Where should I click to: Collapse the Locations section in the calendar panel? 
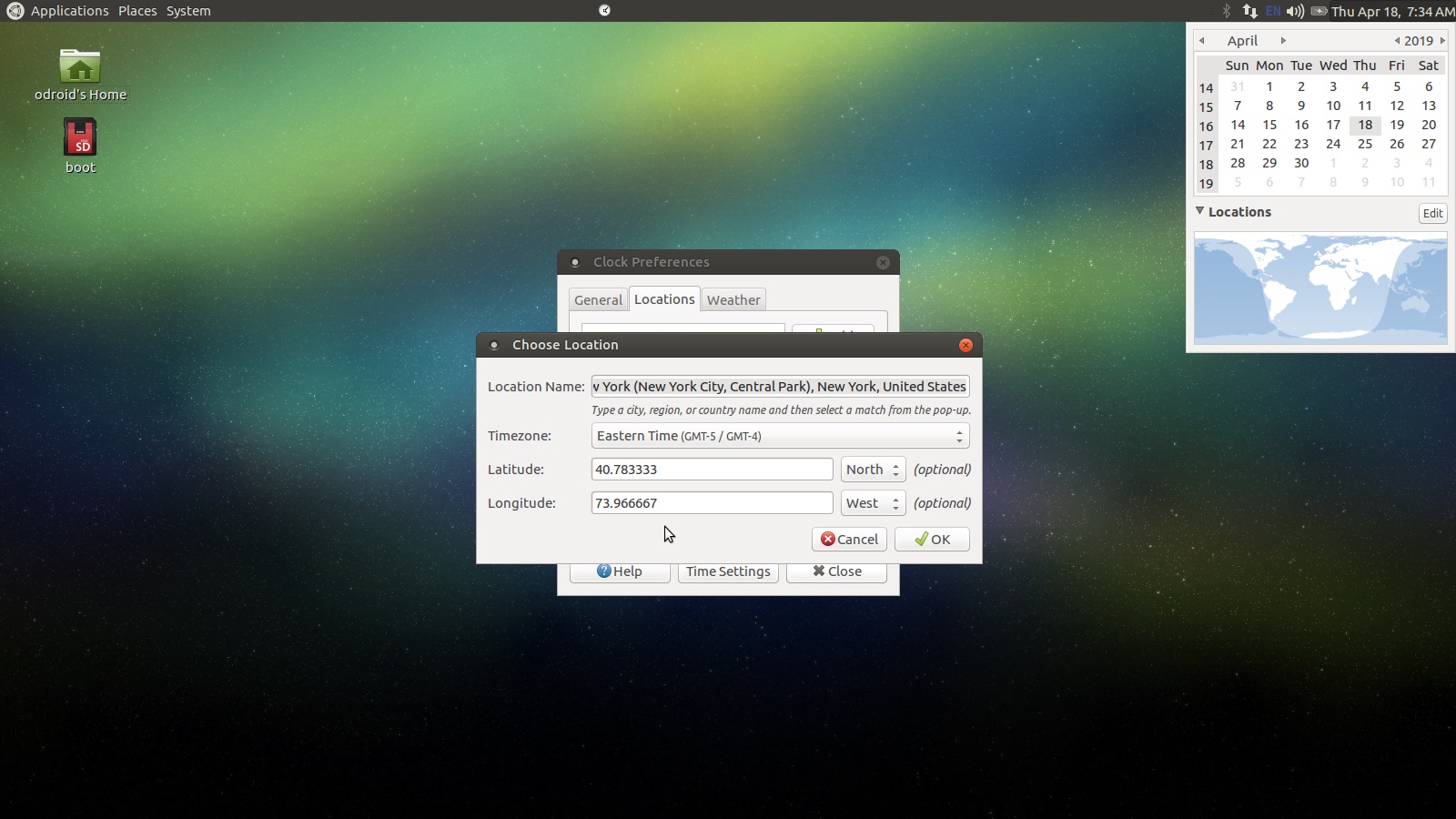(x=1200, y=211)
